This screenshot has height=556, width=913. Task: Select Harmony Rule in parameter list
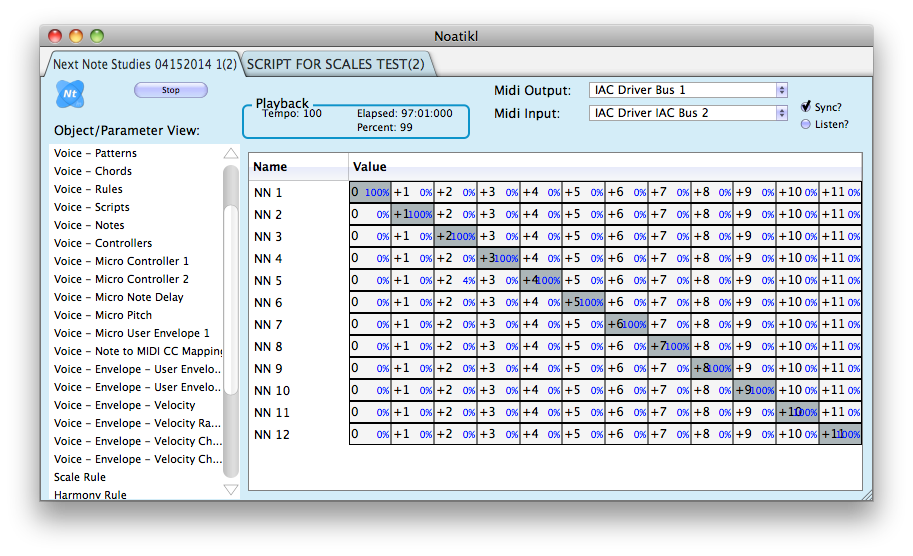90,495
